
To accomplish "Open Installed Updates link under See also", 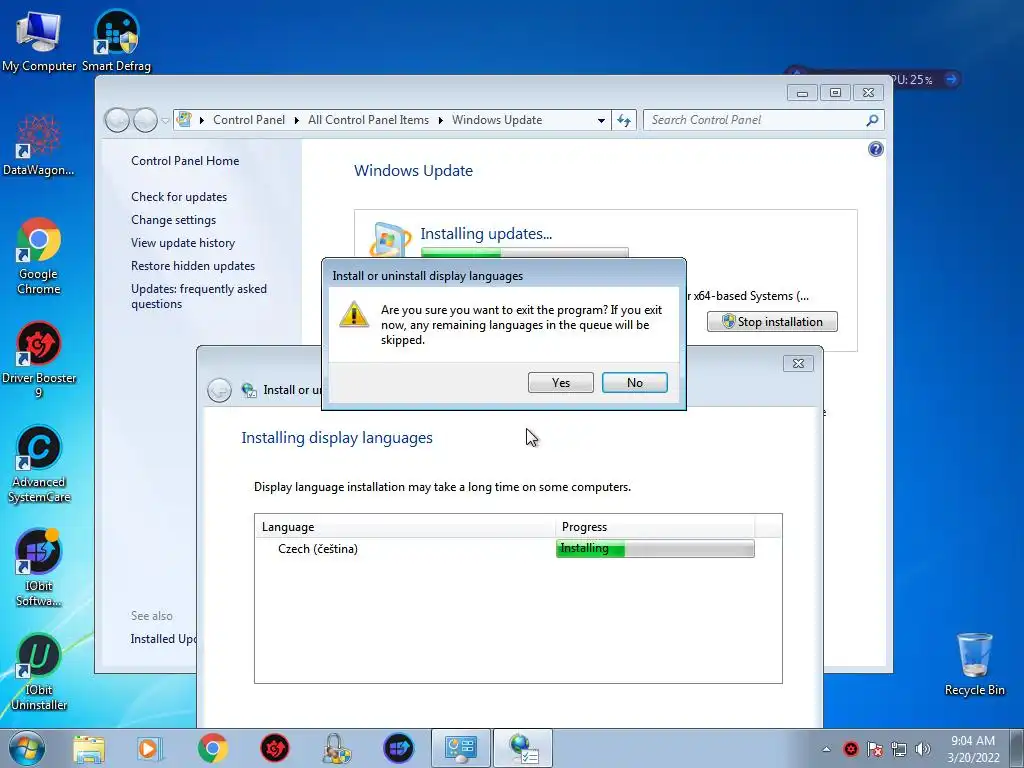I will coord(163,639).
